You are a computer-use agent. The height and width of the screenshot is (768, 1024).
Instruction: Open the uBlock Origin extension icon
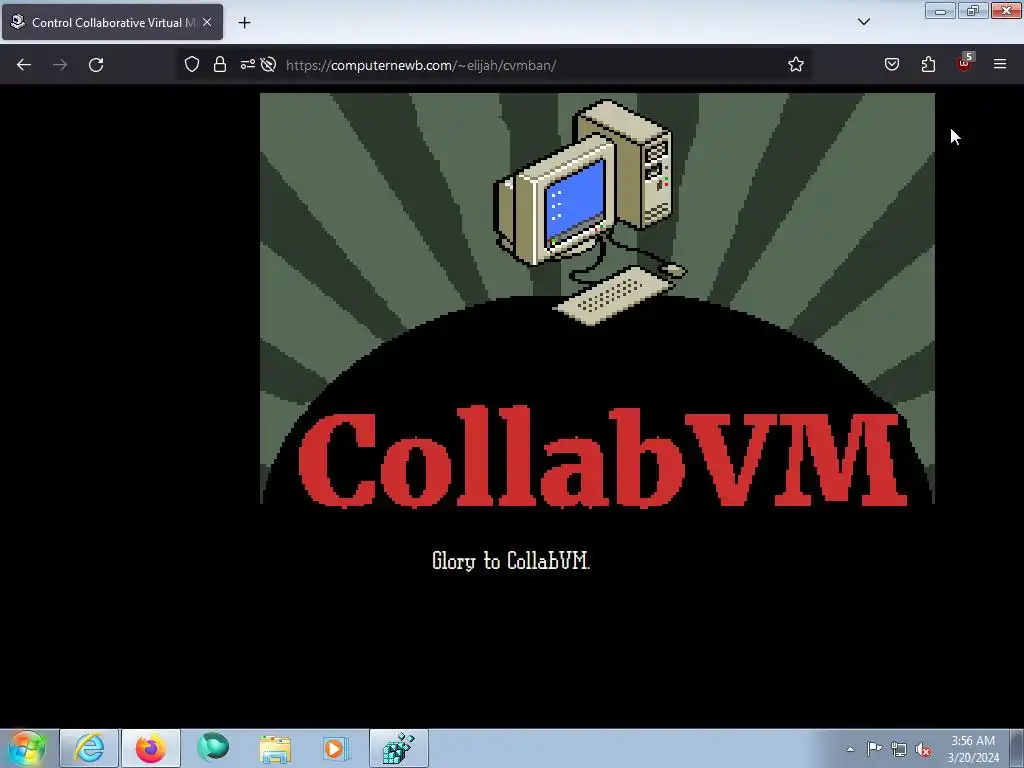965,62
